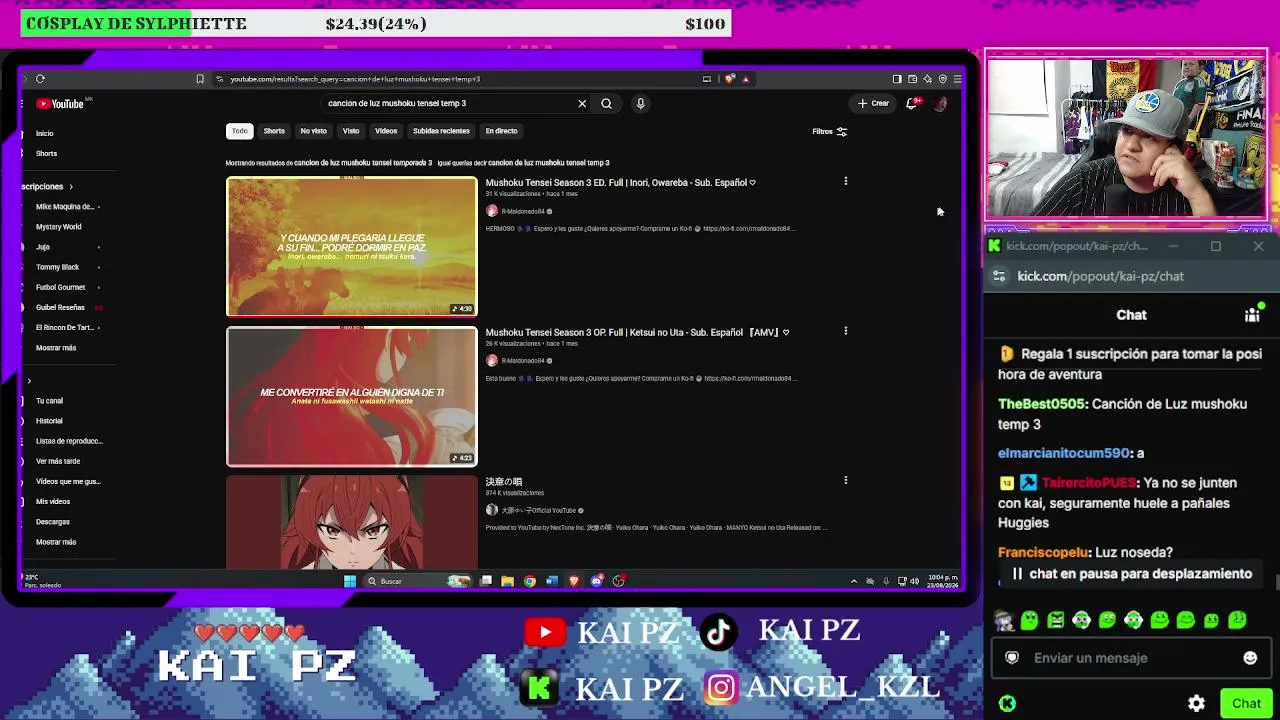
Task: Select the 'En directo' filter chip
Action: pyautogui.click(x=501, y=131)
